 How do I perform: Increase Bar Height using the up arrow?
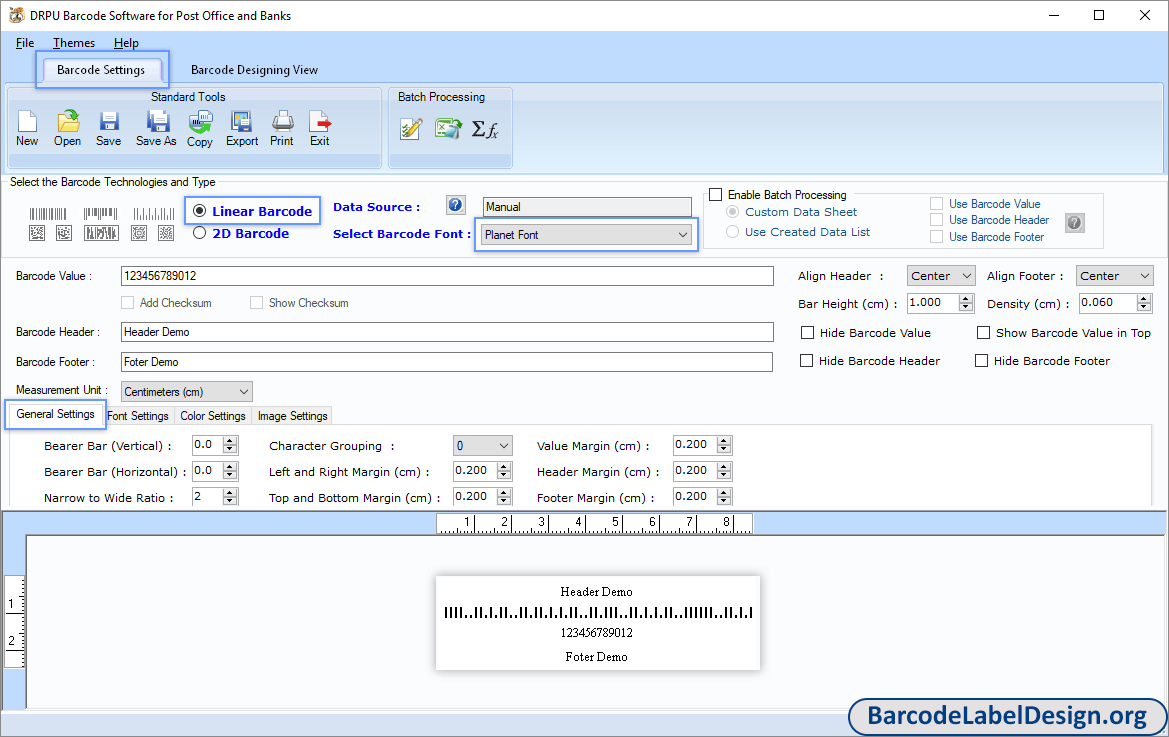(966, 298)
